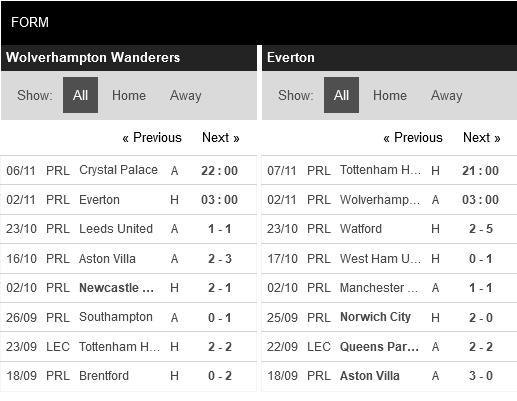Viewport: 517px width, 401px height.
Task: Show Away matches for Everton
Action: (x=447, y=95)
